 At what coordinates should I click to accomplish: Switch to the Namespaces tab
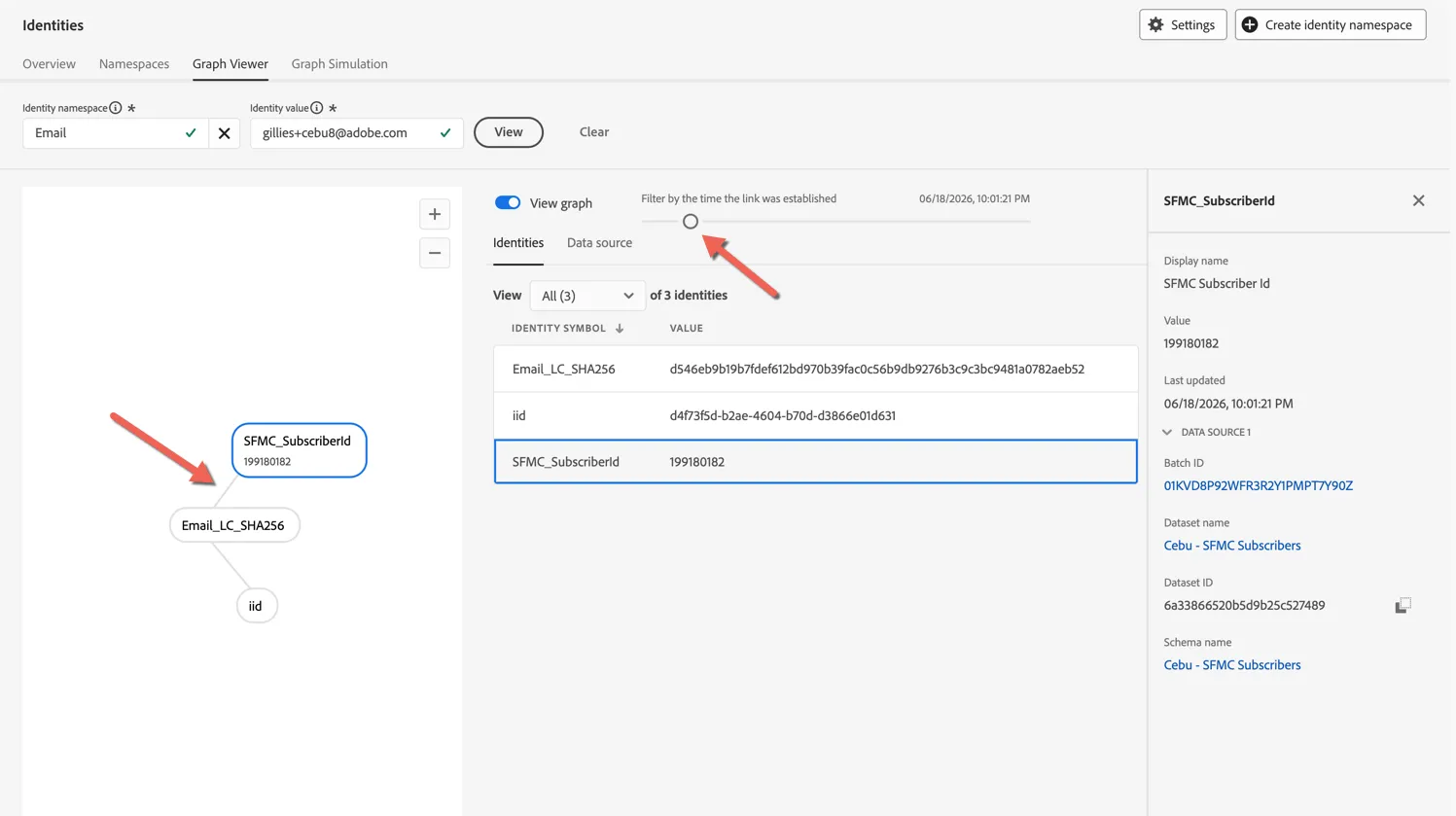(x=134, y=64)
